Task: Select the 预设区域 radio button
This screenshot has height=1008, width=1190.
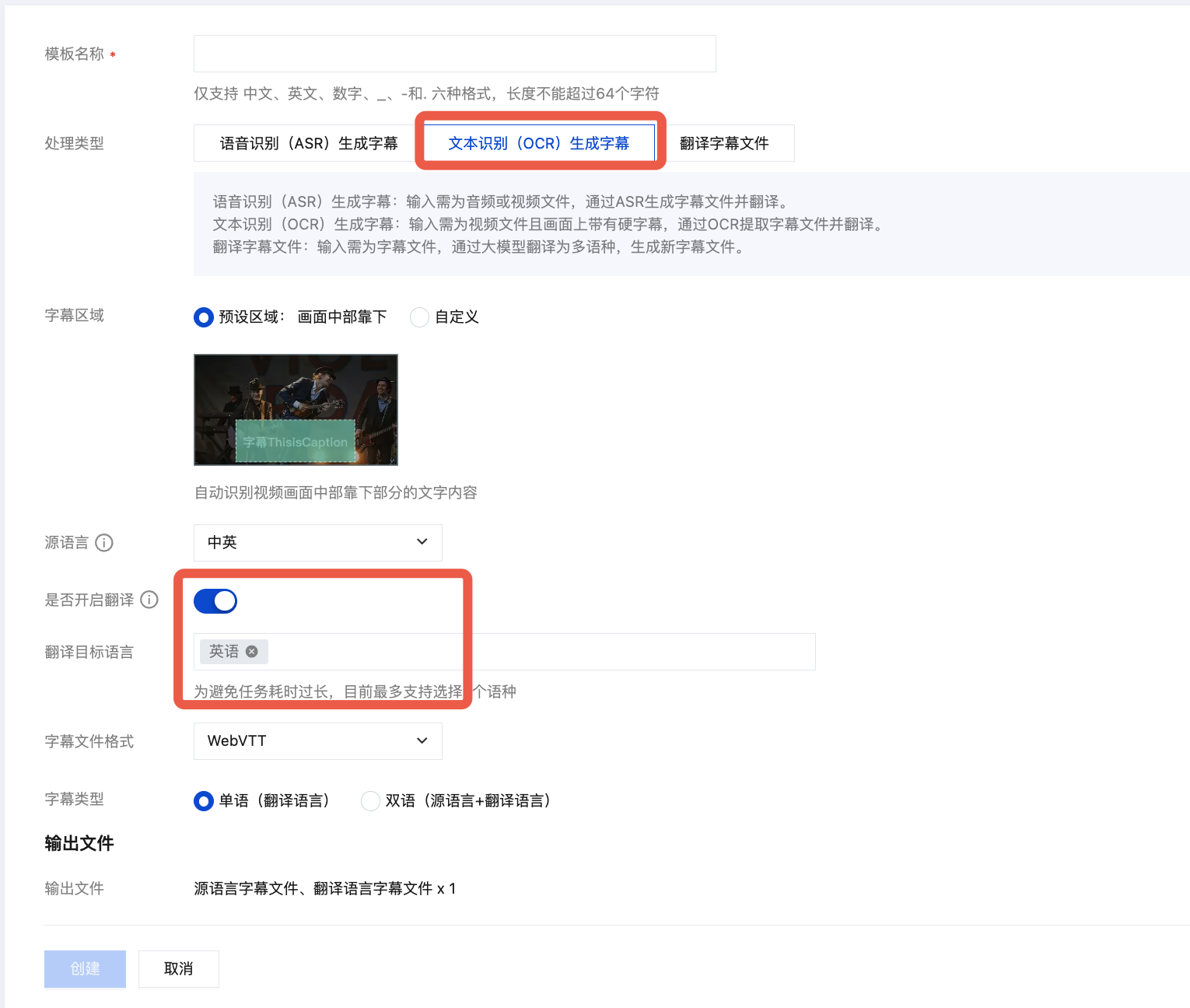Action: click(x=204, y=317)
